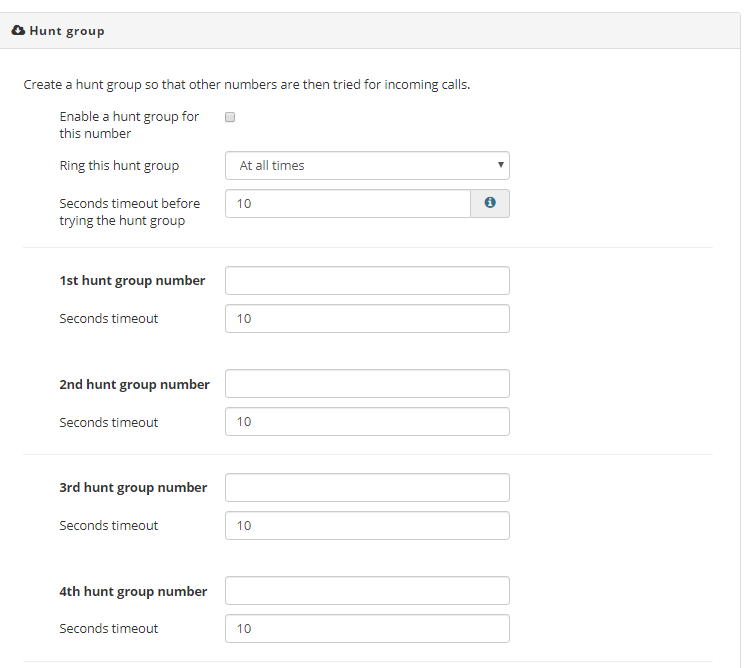746x668 pixels.
Task: Click the '4th hunt group number' label
Action: tap(133, 591)
